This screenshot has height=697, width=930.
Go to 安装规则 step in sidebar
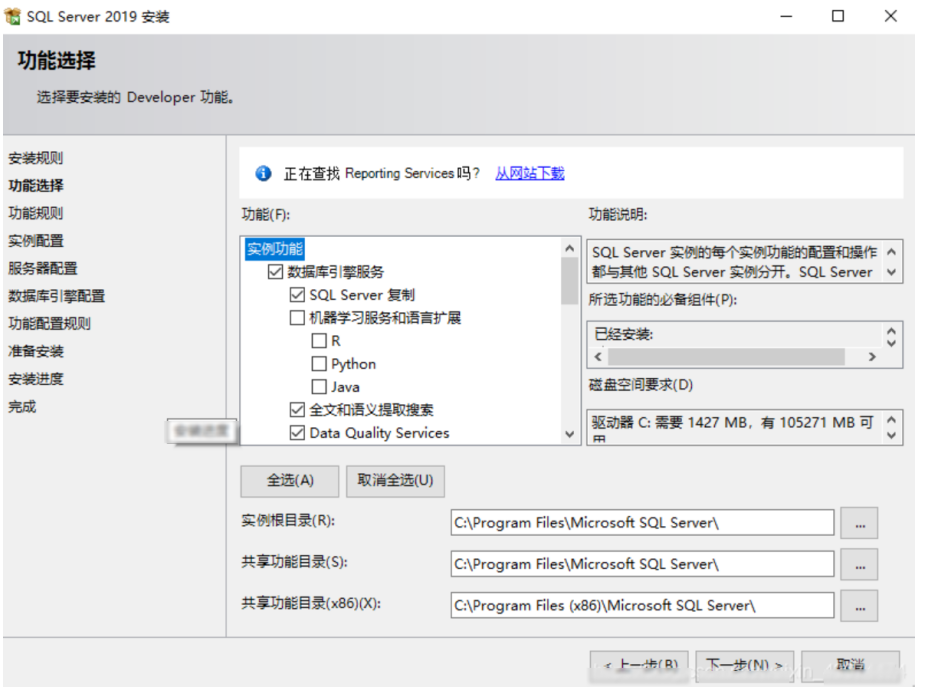[x=36, y=158]
